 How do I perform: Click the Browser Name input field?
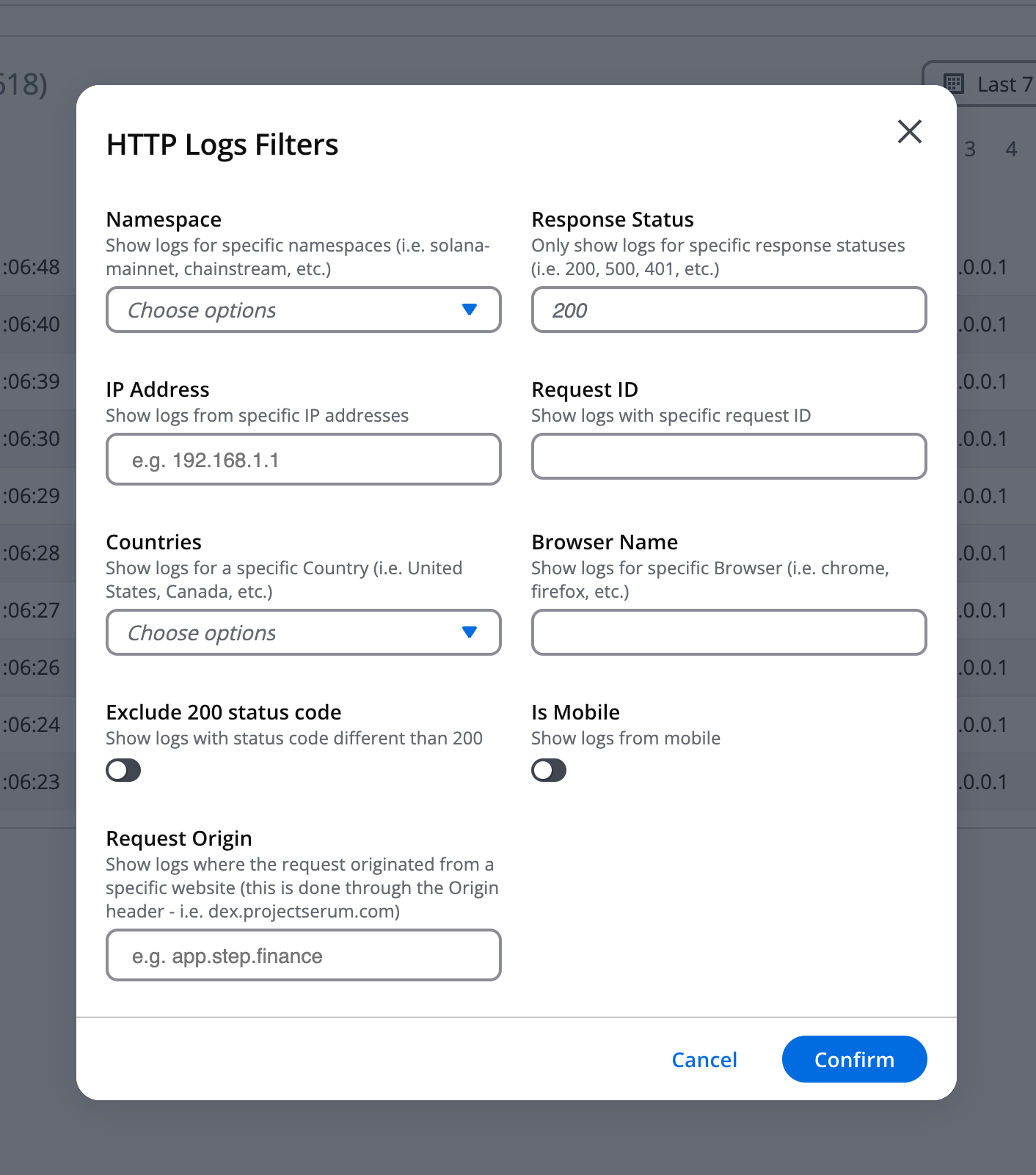728,632
